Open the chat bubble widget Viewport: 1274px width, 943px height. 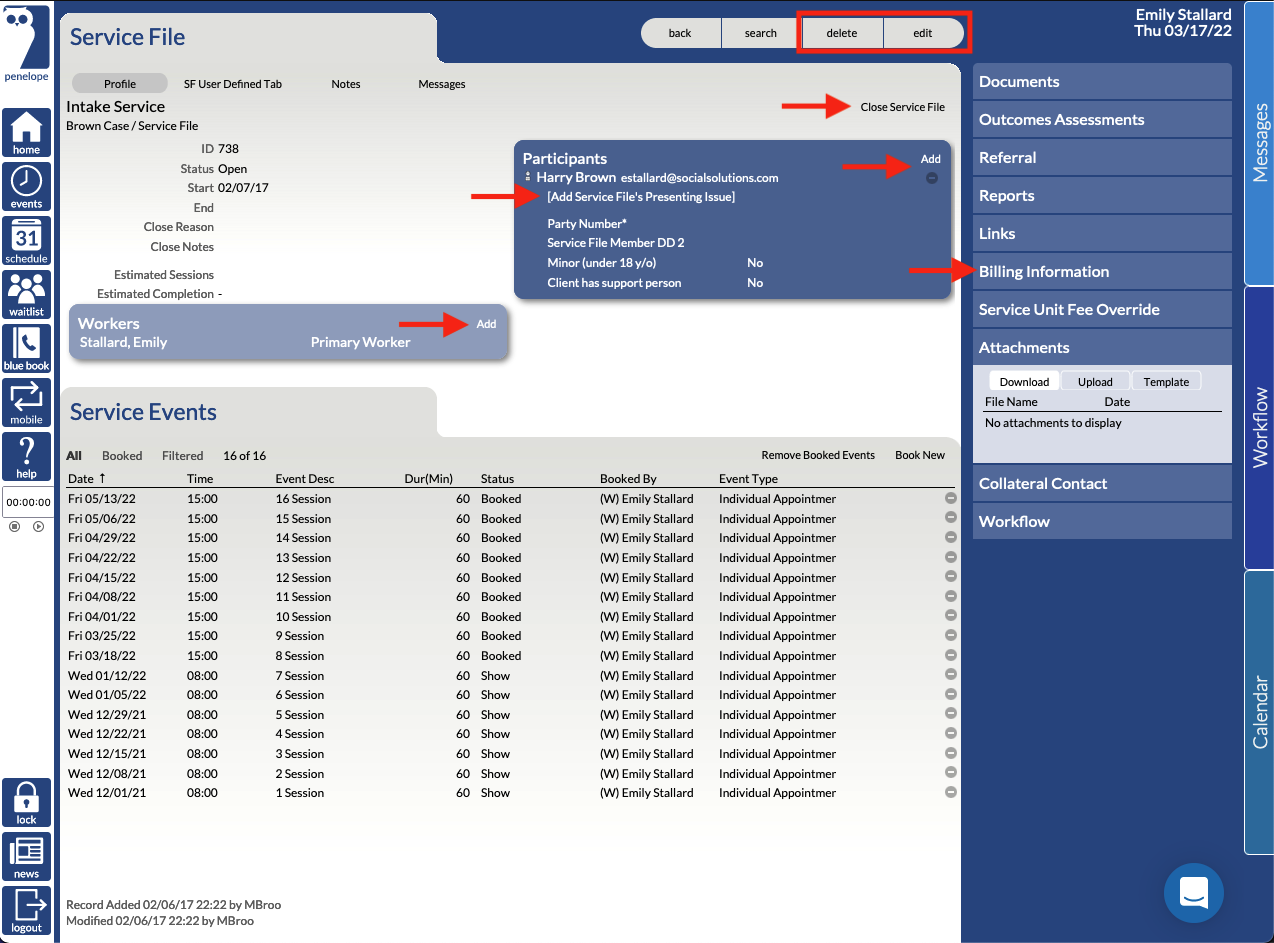[1194, 892]
